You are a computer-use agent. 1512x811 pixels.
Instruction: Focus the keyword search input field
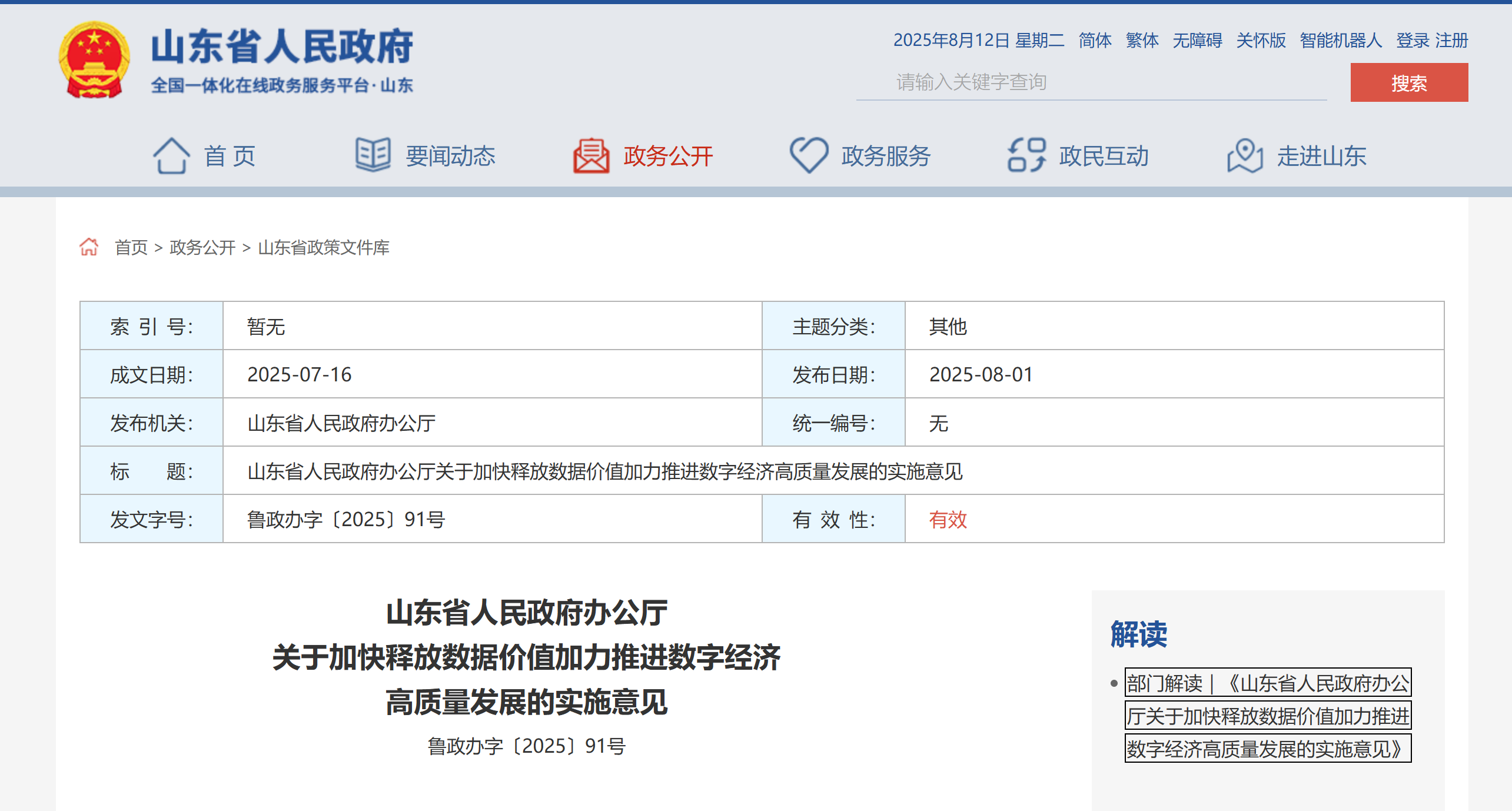click(x=1091, y=82)
